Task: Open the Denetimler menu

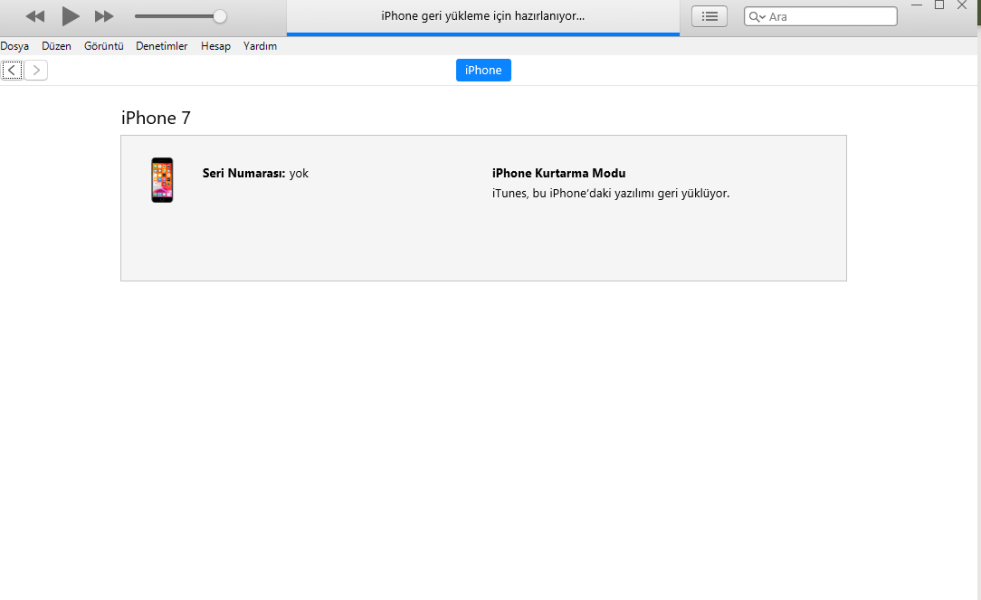Action: (x=161, y=46)
